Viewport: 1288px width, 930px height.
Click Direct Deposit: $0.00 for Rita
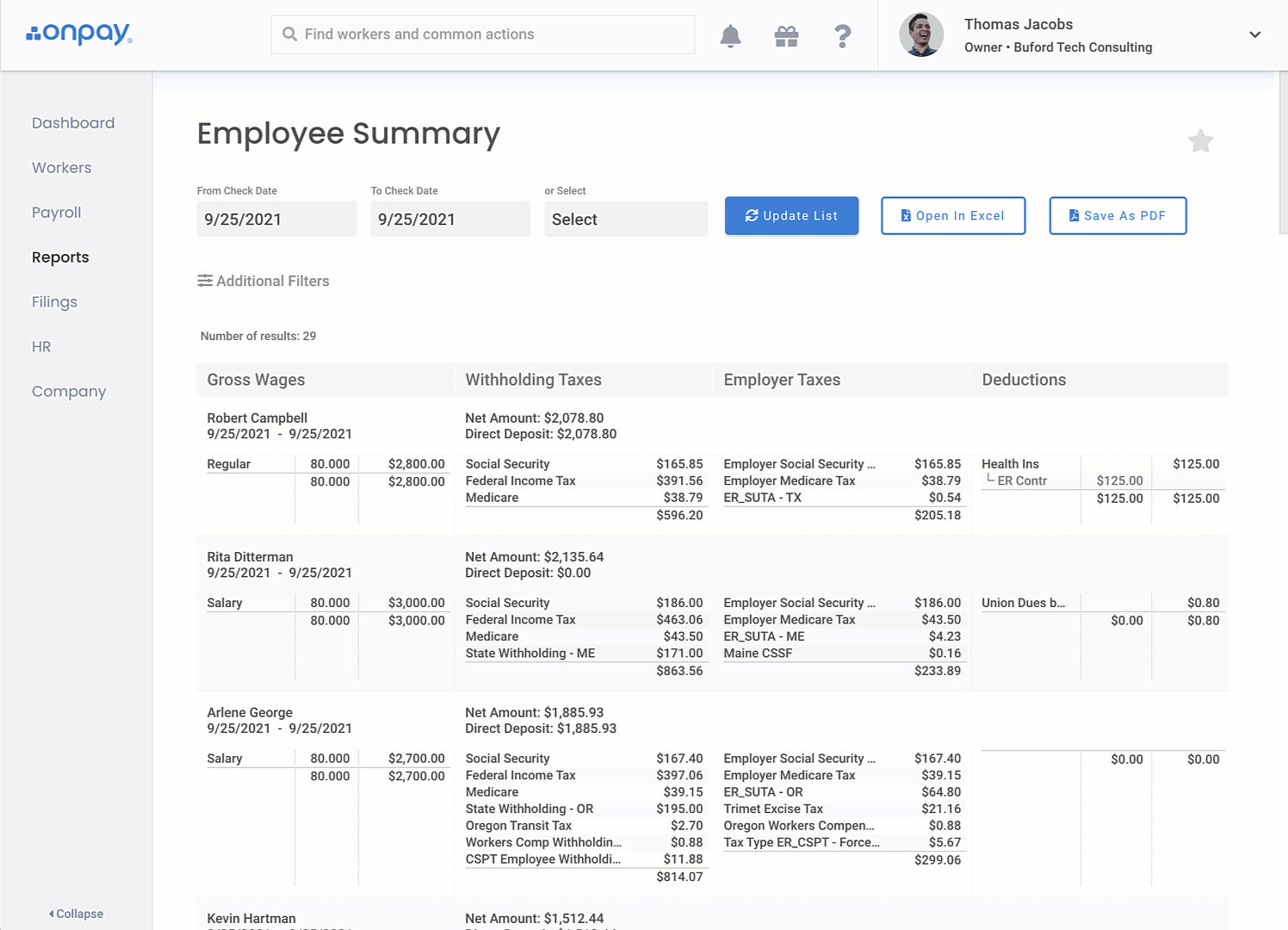(x=528, y=573)
